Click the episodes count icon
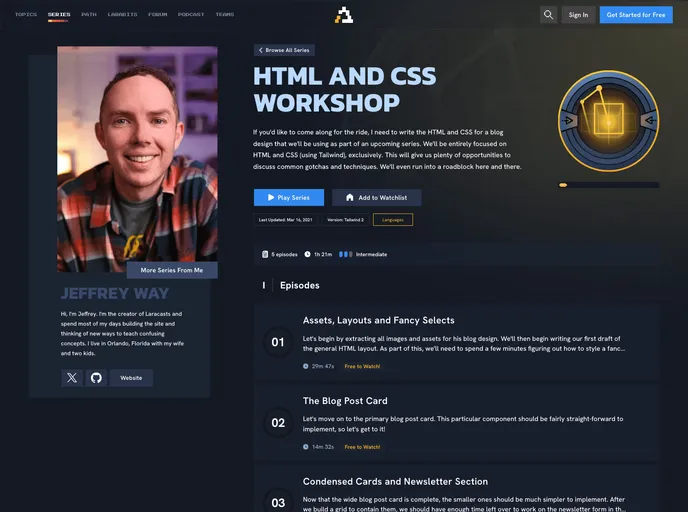 click(x=265, y=254)
